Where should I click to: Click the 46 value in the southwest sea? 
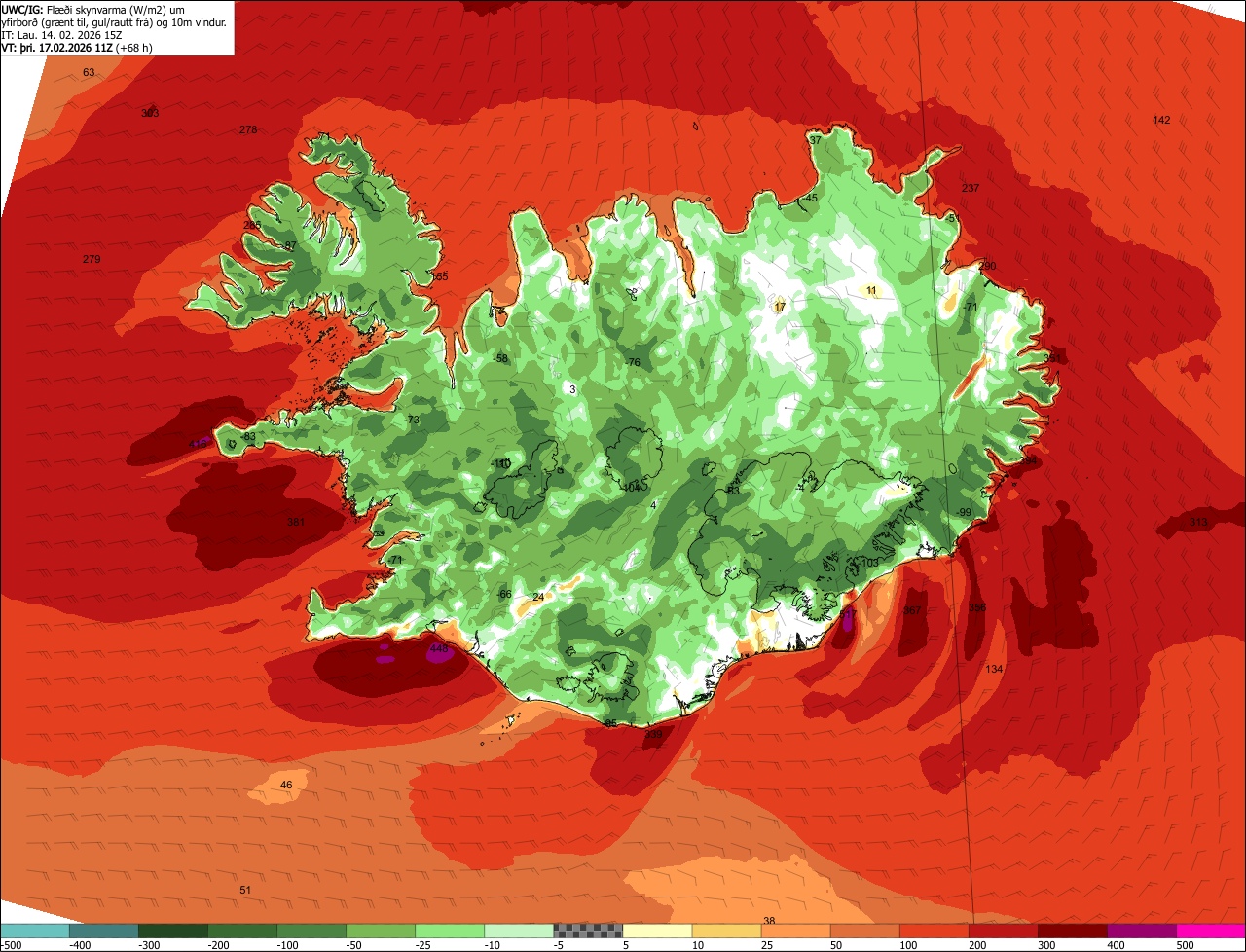pos(286,785)
